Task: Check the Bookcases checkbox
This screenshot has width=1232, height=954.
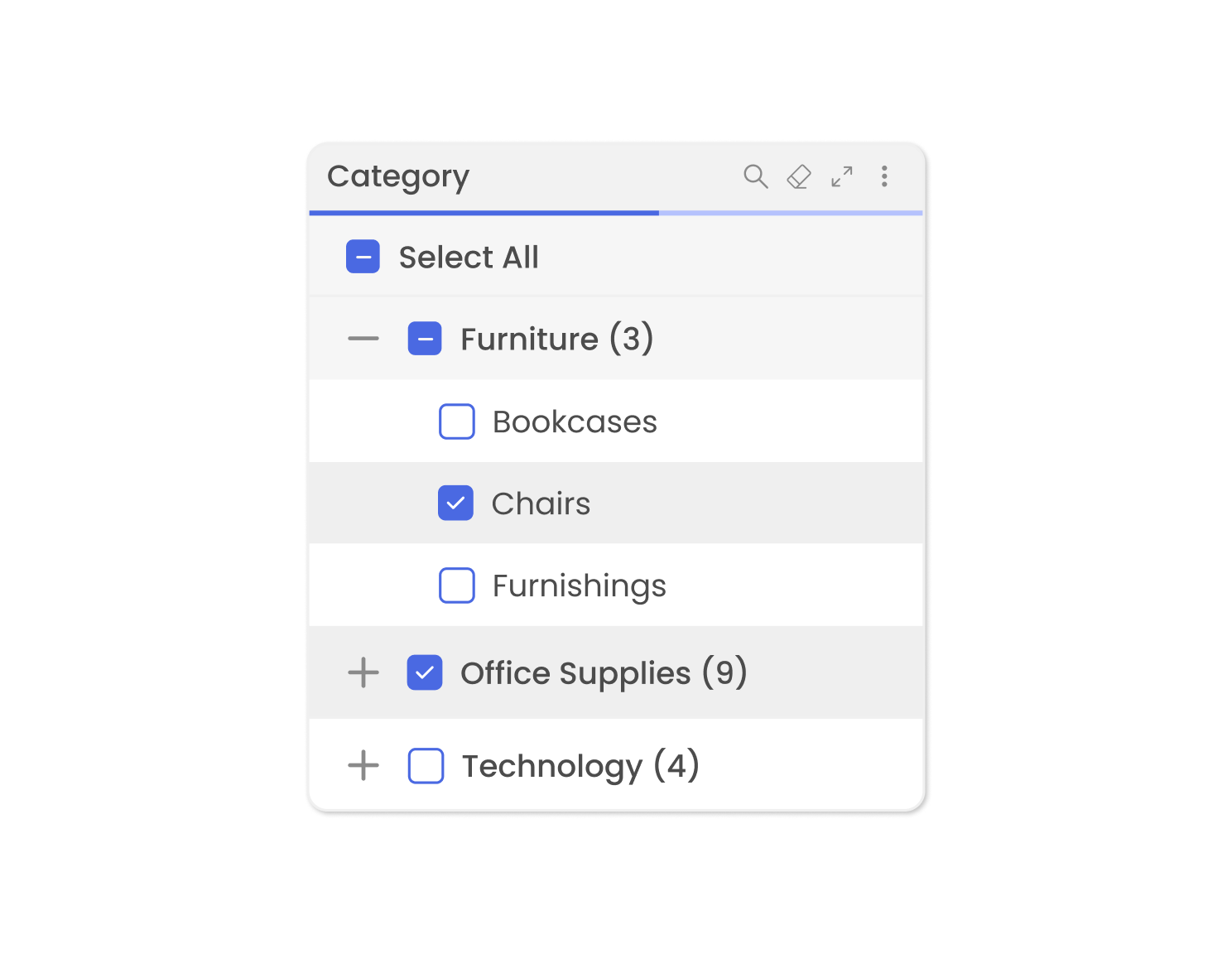Action: point(456,422)
